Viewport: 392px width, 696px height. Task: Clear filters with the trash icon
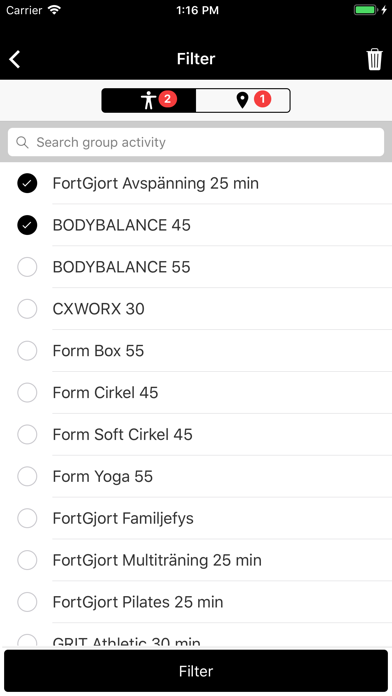374,59
